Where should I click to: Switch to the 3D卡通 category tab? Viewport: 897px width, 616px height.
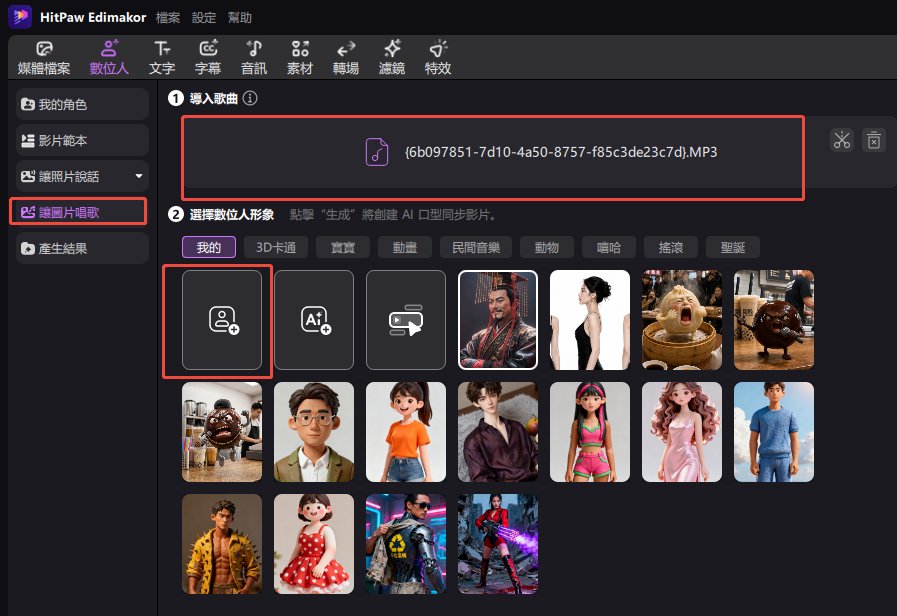pos(276,247)
